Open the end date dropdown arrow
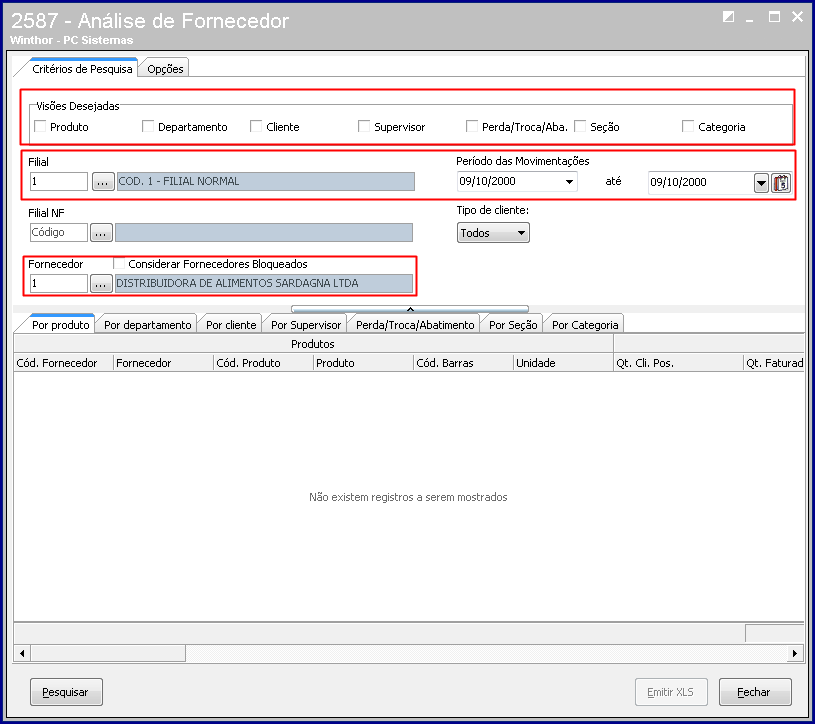This screenshot has height=724, width=815. pos(761,183)
